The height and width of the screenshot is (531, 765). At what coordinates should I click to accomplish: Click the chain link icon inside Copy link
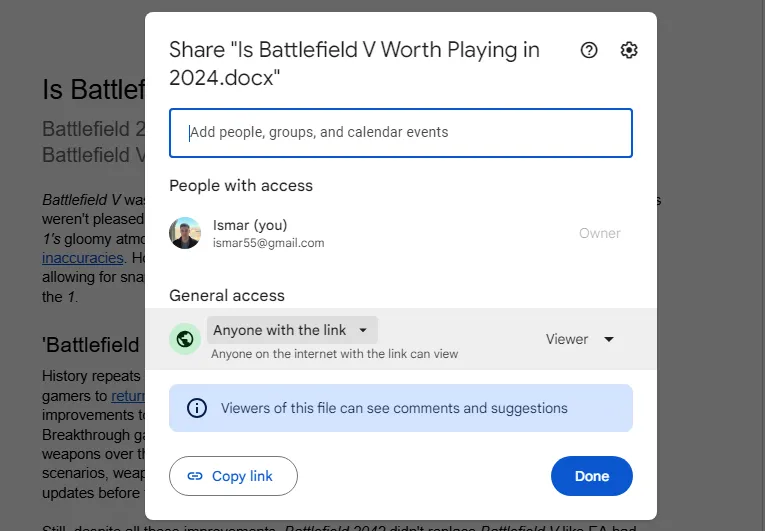point(195,476)
